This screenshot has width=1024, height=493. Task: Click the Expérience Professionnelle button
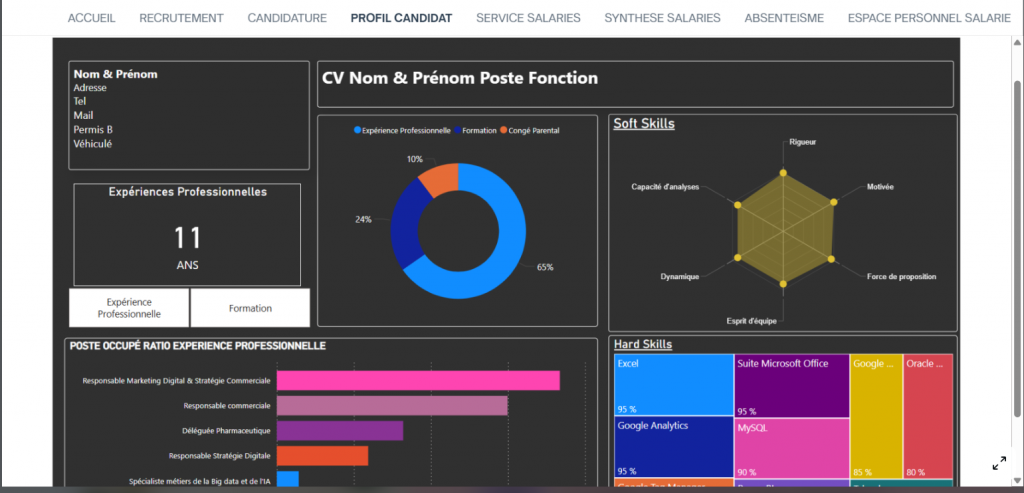(x=129, y=308)
